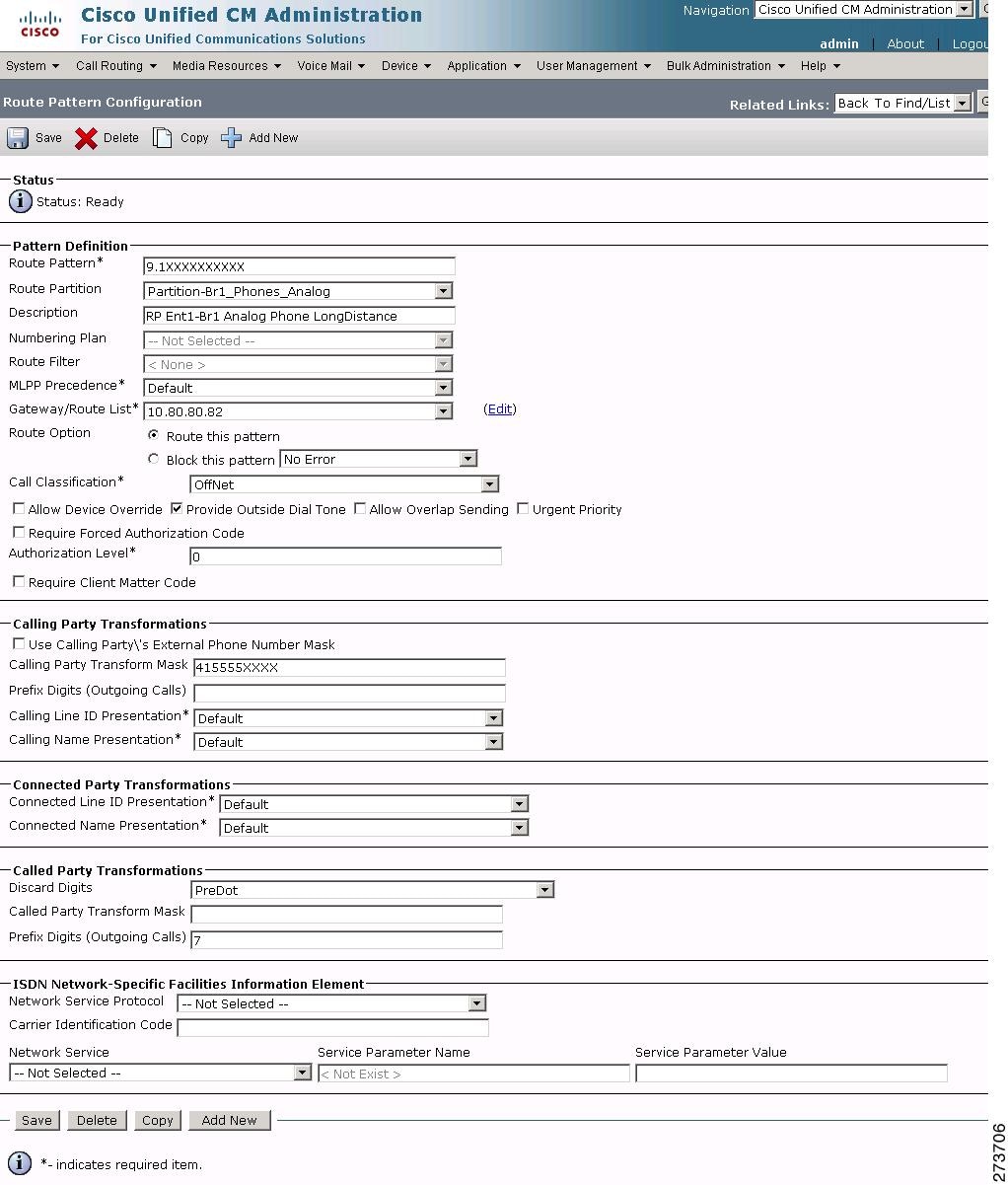Open the Calling Name Presentation dropdown
Image resolution: width=1008 pixels, height=1185 pixels.
tap(348, 742)
